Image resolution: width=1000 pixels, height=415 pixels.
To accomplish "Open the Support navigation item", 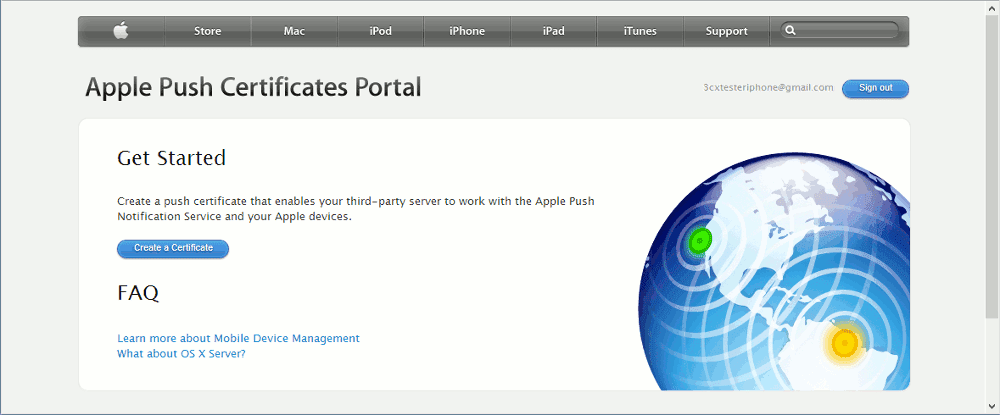I will click(726, 31).
